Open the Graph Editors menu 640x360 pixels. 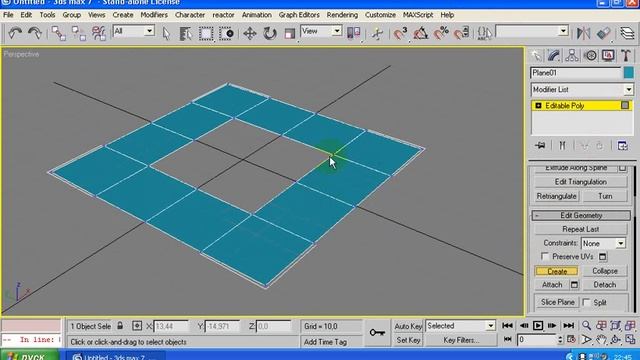(x=299, y=15)
